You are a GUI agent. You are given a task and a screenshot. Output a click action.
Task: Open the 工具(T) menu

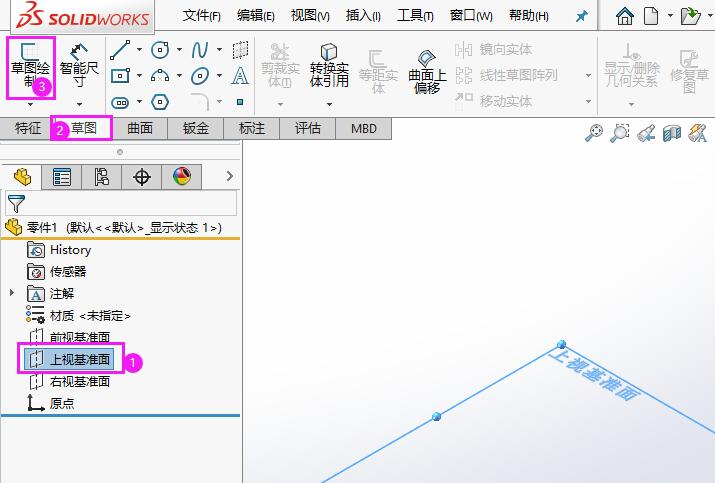coord(415,16)
